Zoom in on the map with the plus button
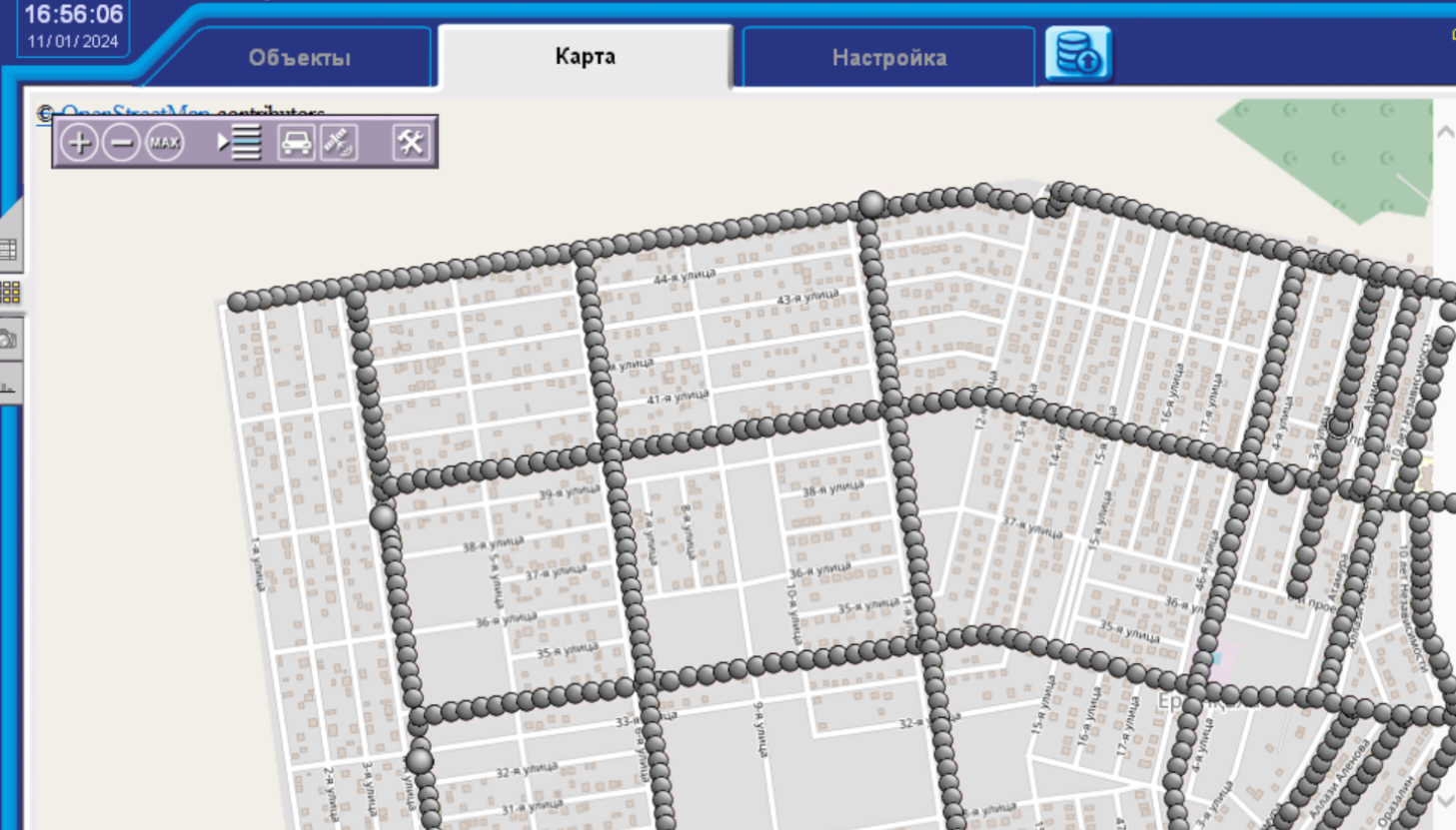This screenshot has width=1456, height=830. point(79,143)
